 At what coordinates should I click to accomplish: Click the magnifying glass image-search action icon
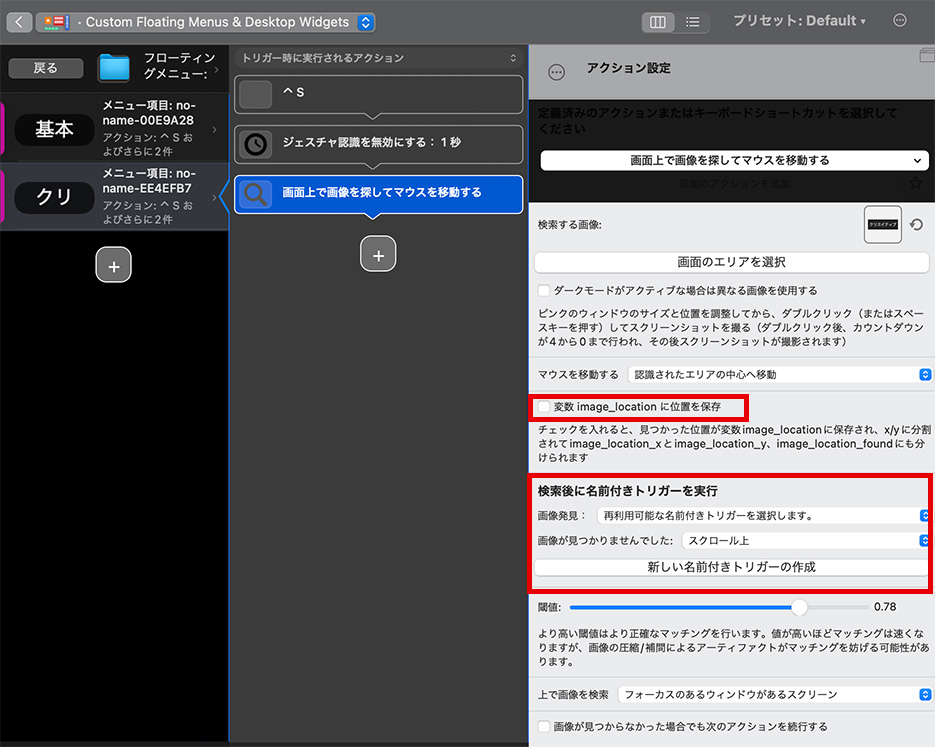254,195
